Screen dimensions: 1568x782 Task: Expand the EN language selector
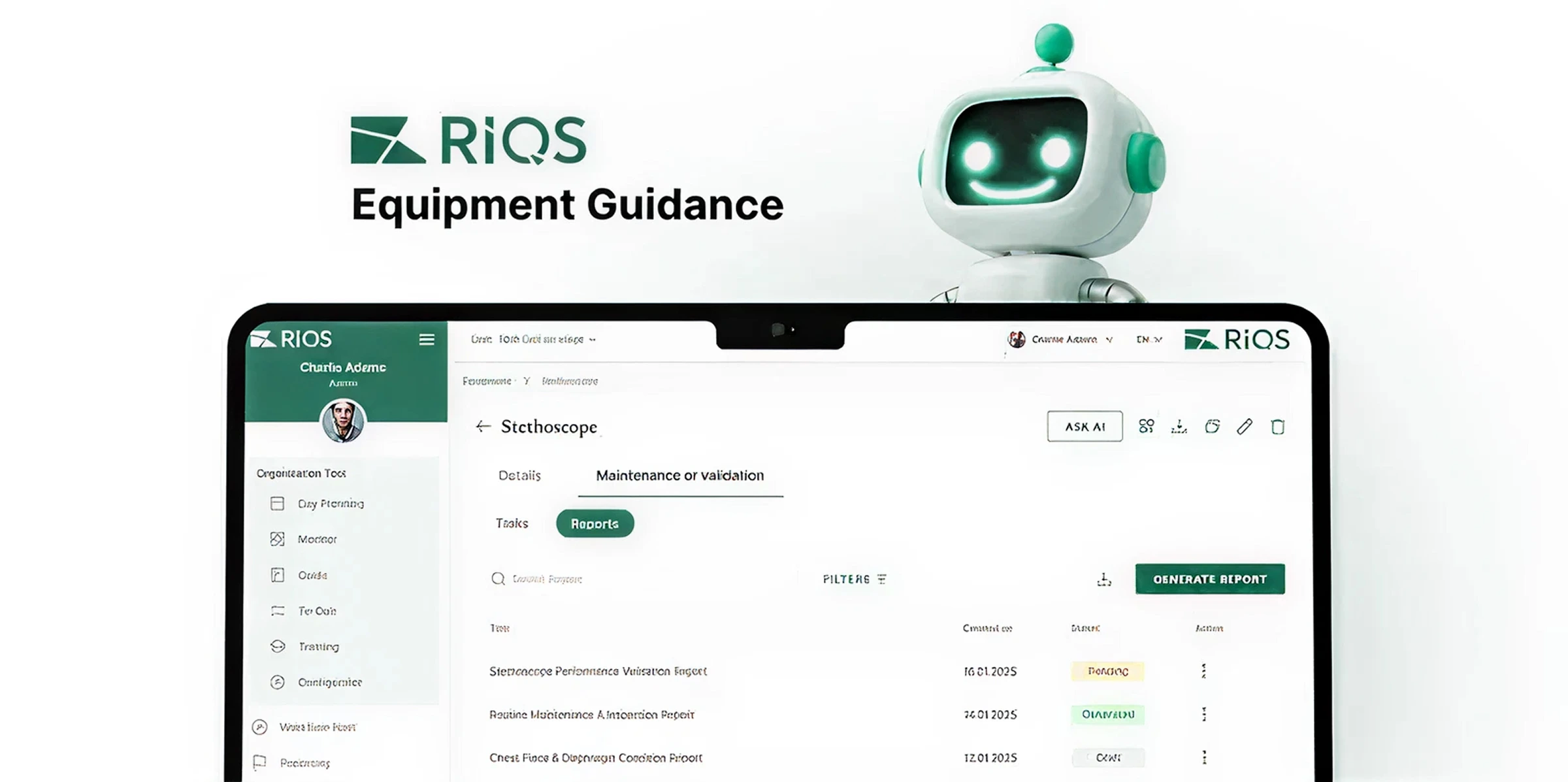point(1149,339)
